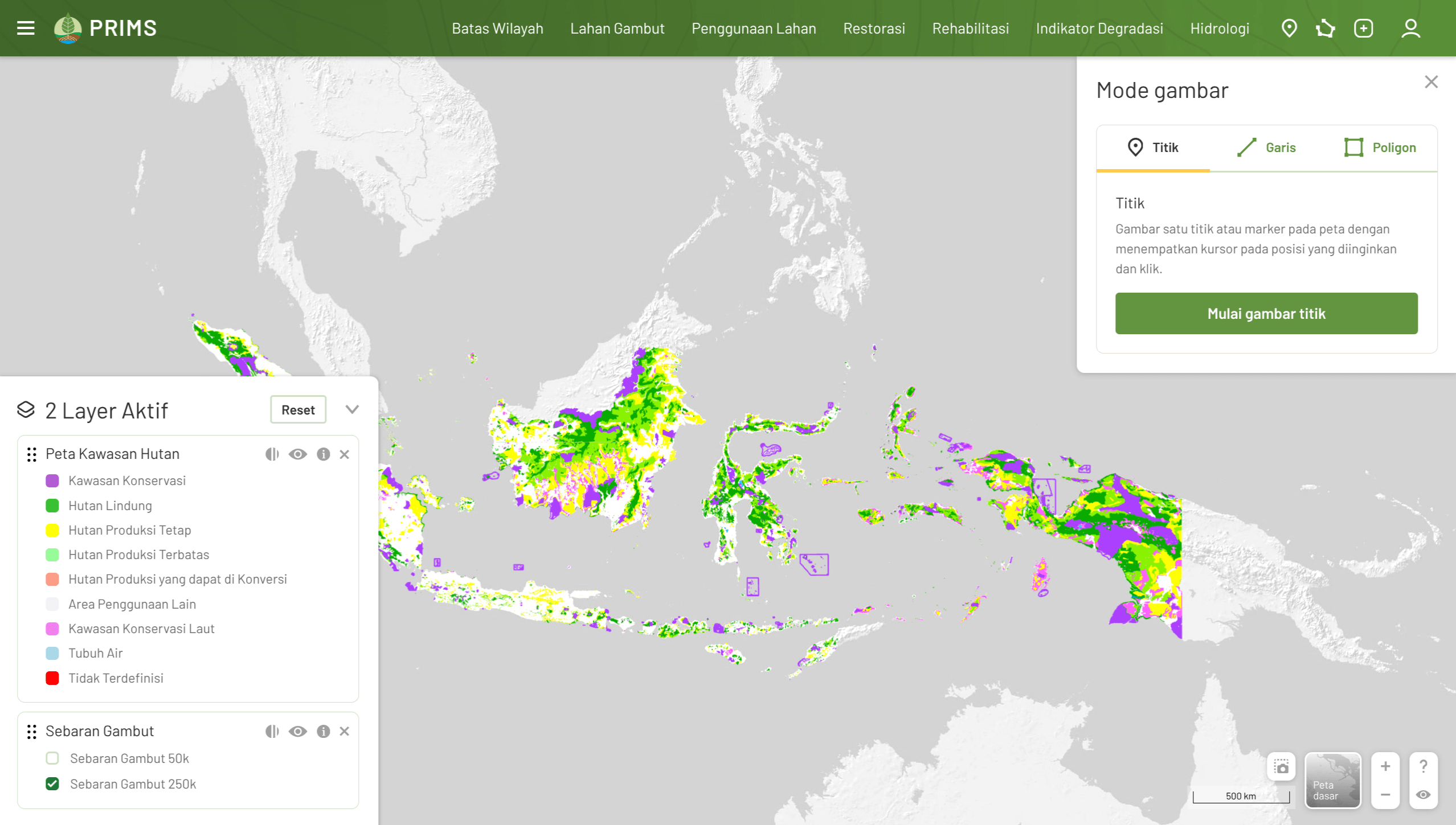Click the eye icon below help button

[1423, 795]
